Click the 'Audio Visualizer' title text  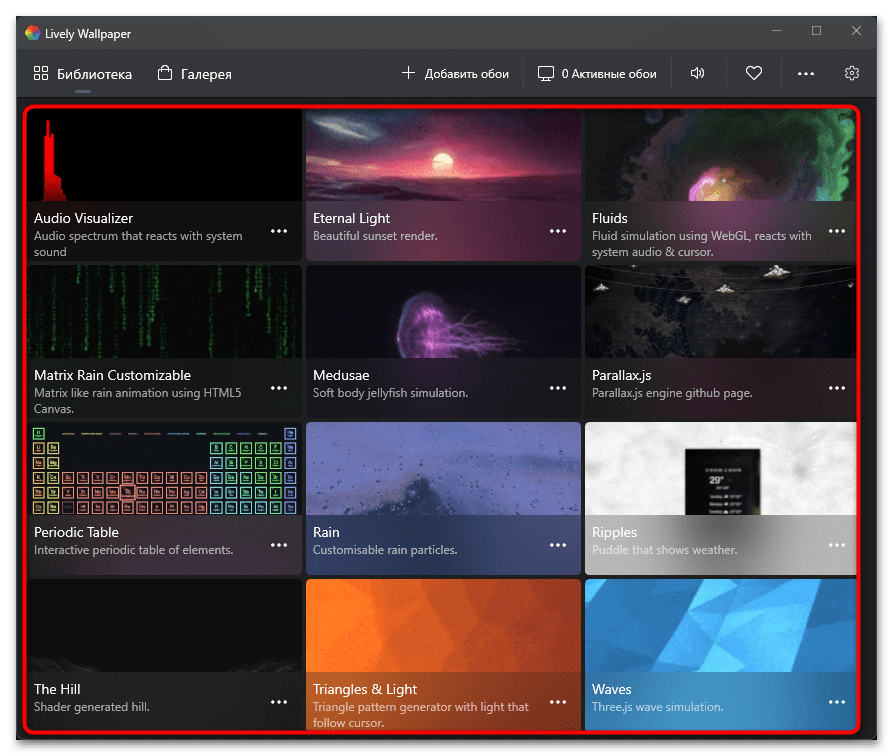tap(83, 218)
